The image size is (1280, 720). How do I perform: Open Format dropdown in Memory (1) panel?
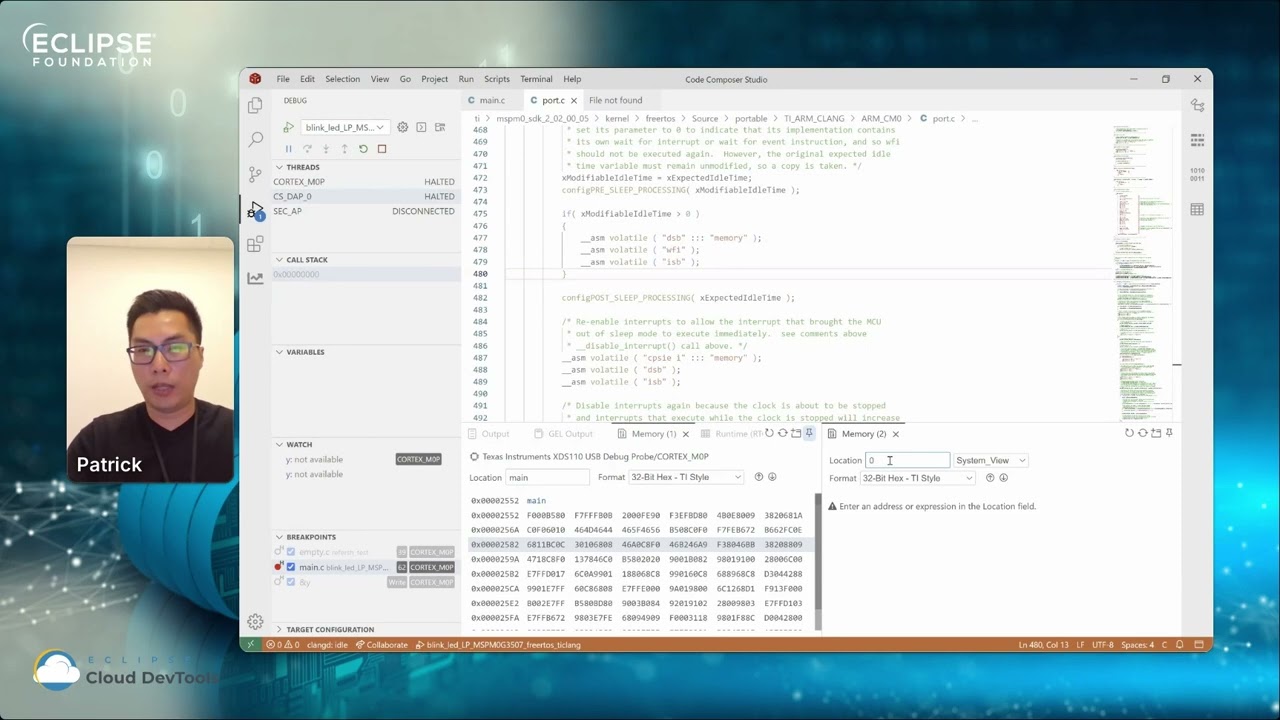coord(686,478)
